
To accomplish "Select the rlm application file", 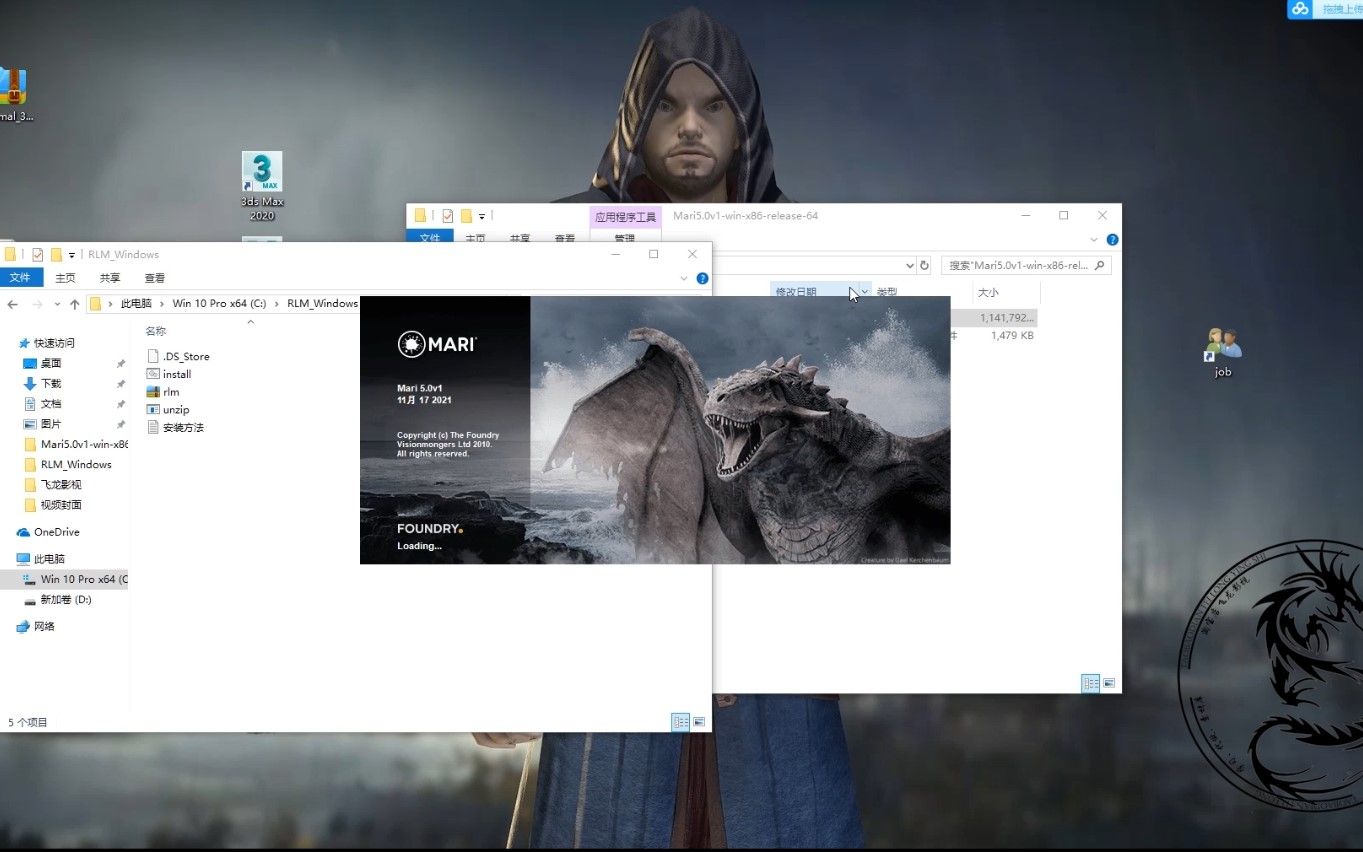I will pos(163,392).
